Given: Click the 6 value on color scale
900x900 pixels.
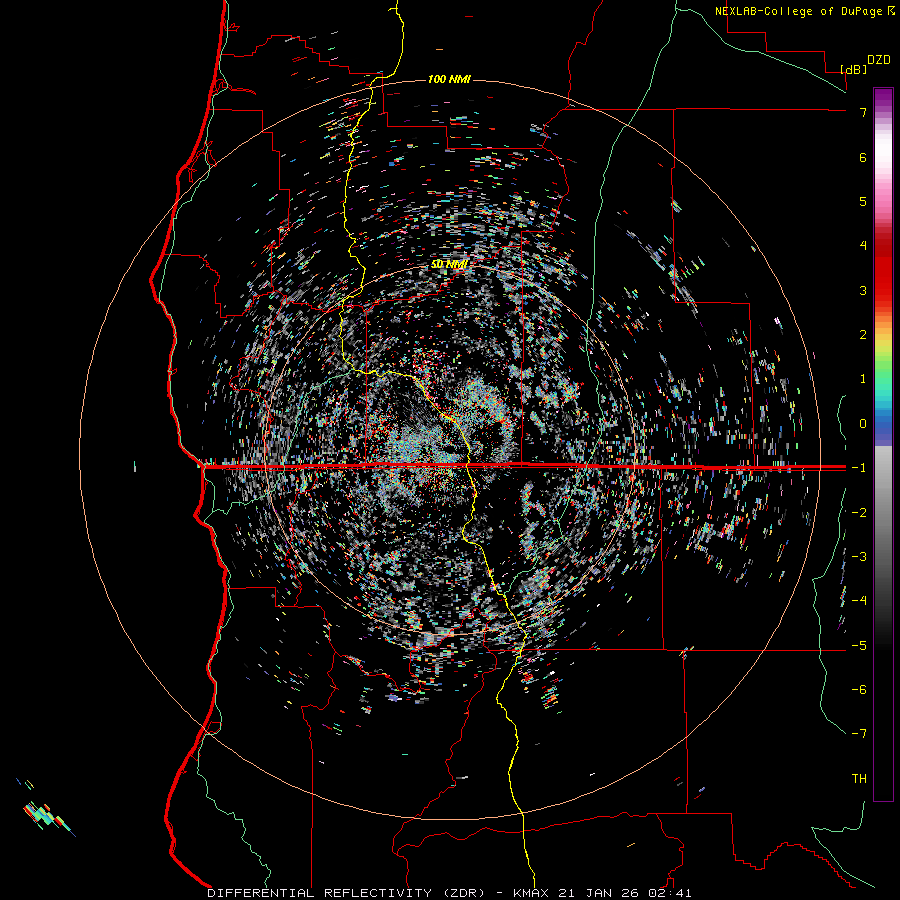Looking at the screenshot, I should point(863,157).
